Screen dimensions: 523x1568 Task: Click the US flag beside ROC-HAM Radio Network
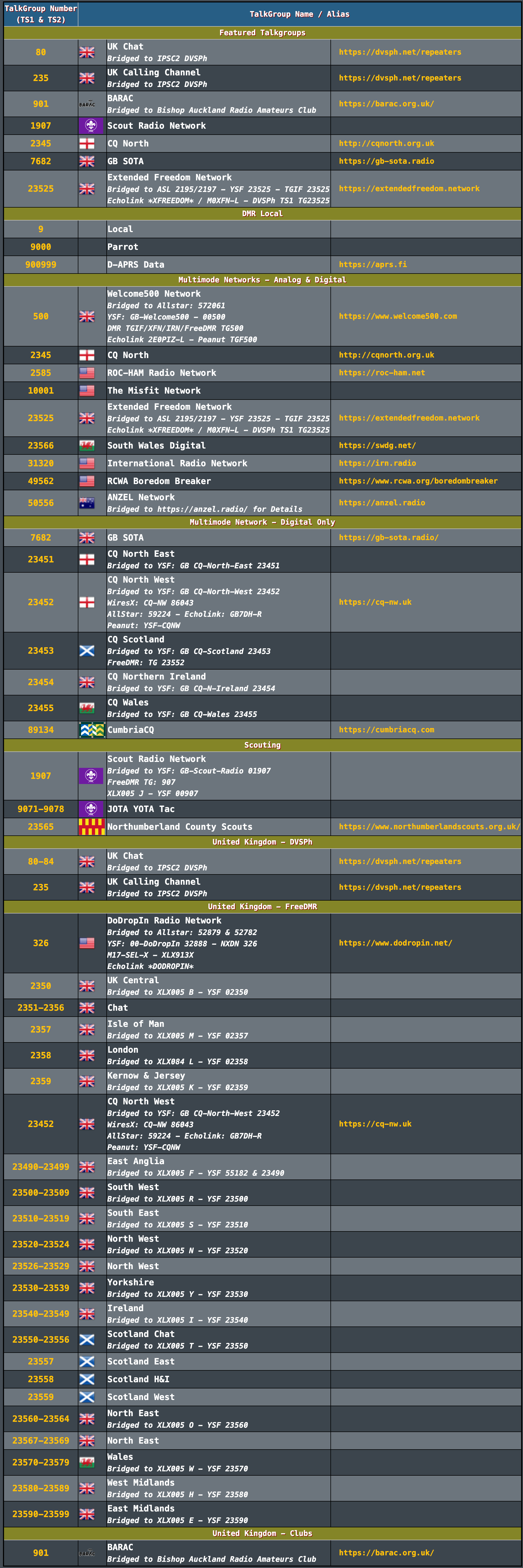(87, 373)
